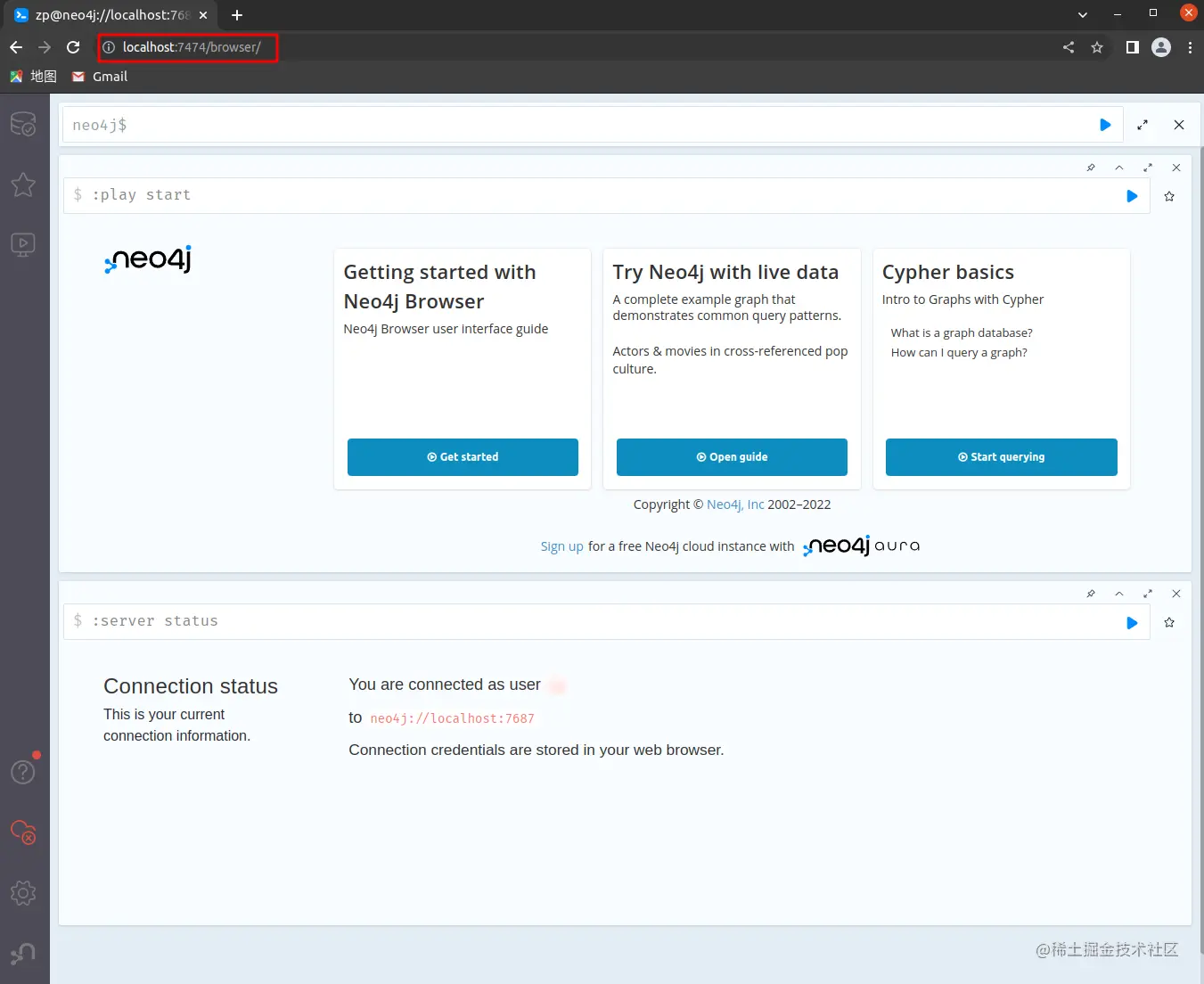Run the query in the main editor
This screenshot has height=984, width=1204.
(x=1105, y=125)
